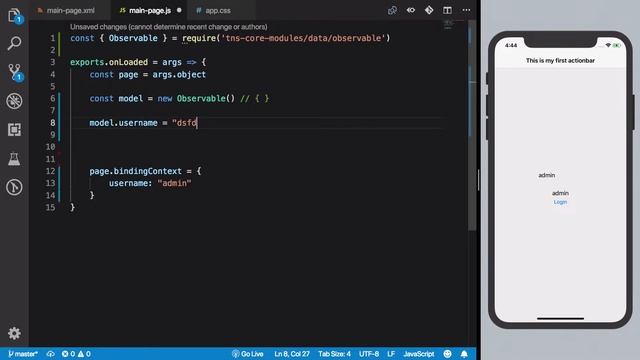The height and width of the screenshot is (360, 640).
Task: Open More Actions ellipsis menu
Action: click(466, 10)
